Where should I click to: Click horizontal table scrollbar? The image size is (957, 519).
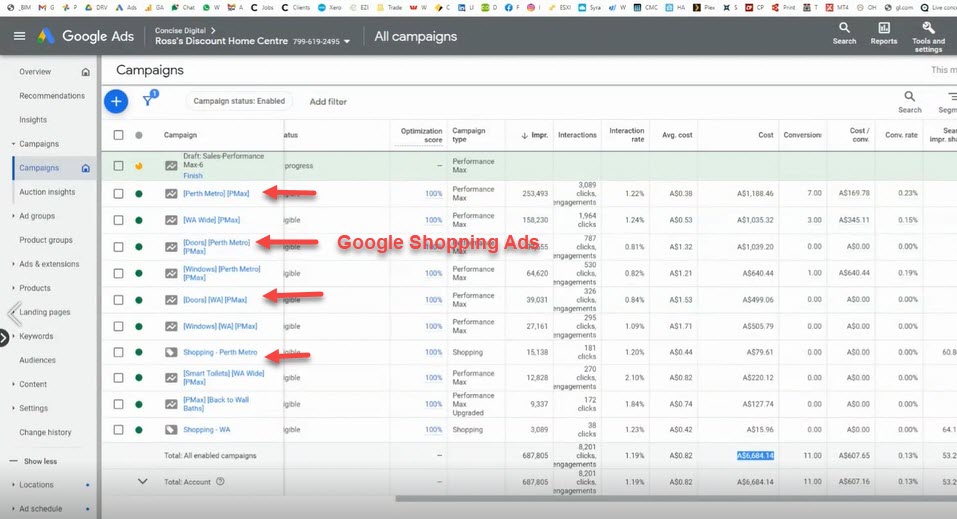pyautogui.click(x=676, y=498)
